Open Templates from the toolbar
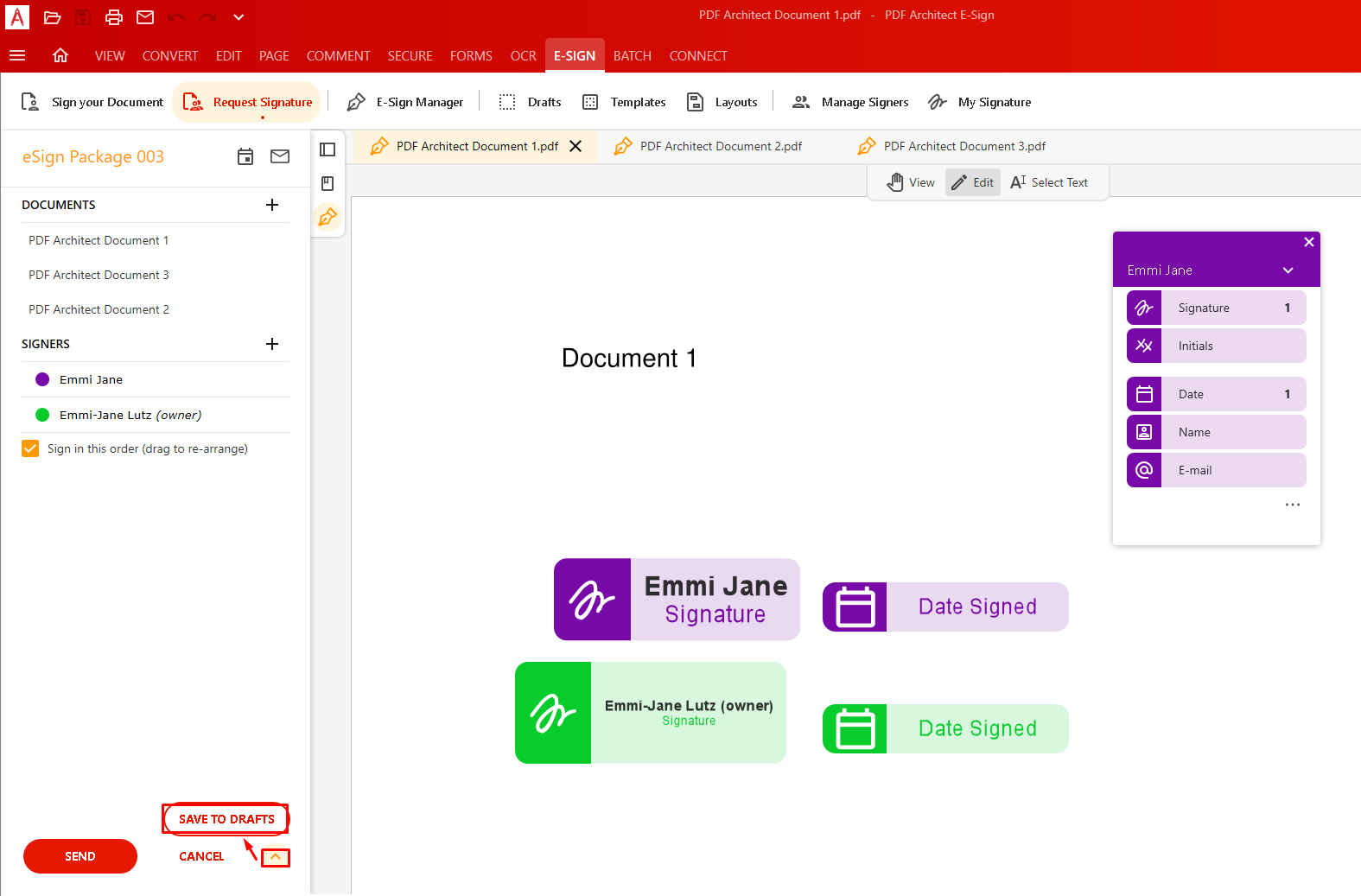This screenshot has height=896, width=1361. click(624, 102)
